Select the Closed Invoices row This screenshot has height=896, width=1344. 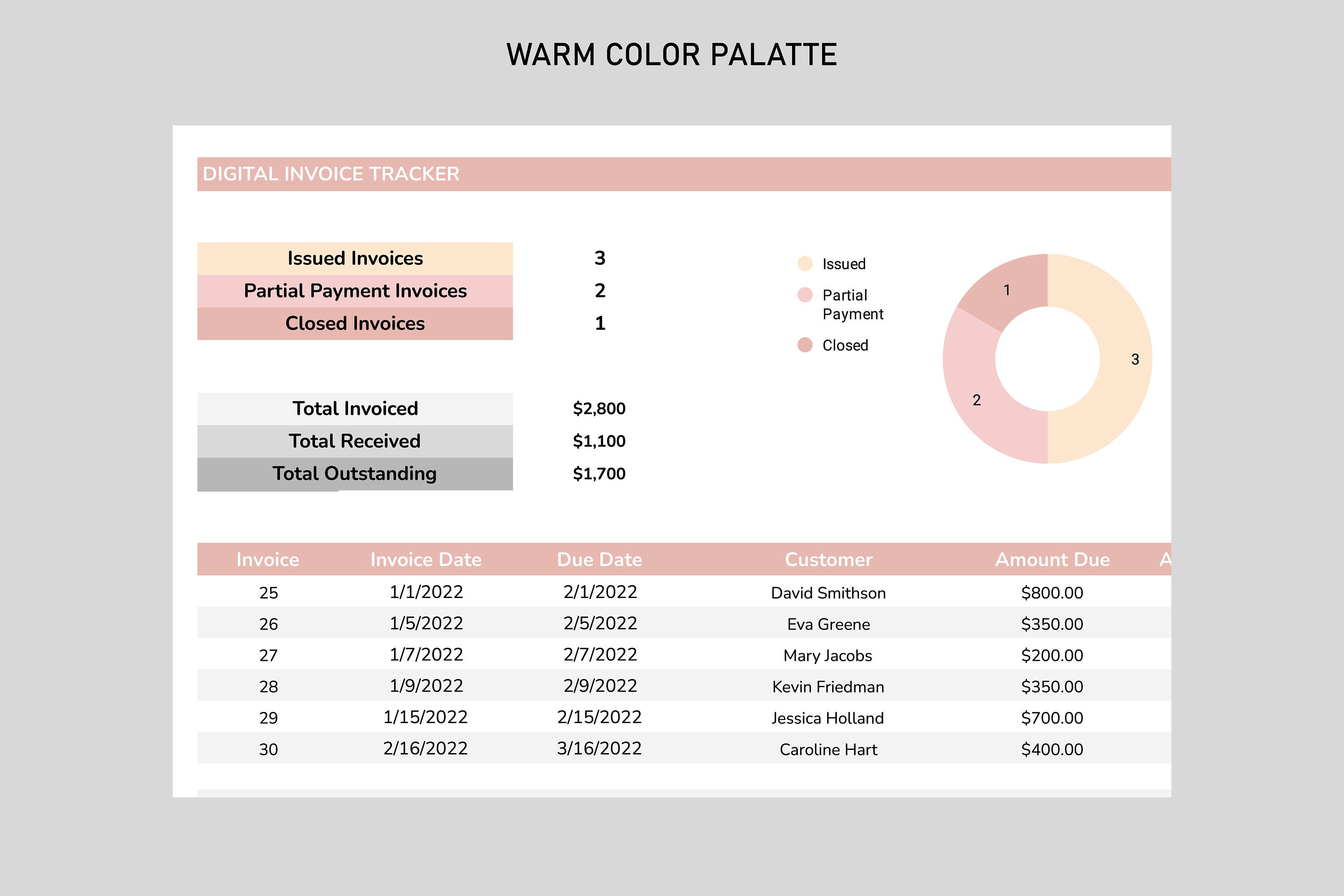tap(354, 323)
